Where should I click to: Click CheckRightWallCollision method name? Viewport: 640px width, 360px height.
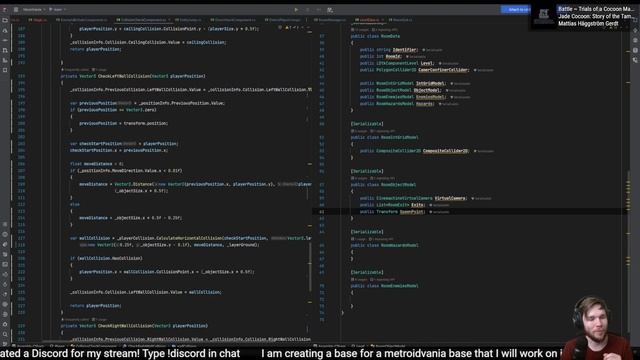126,326
